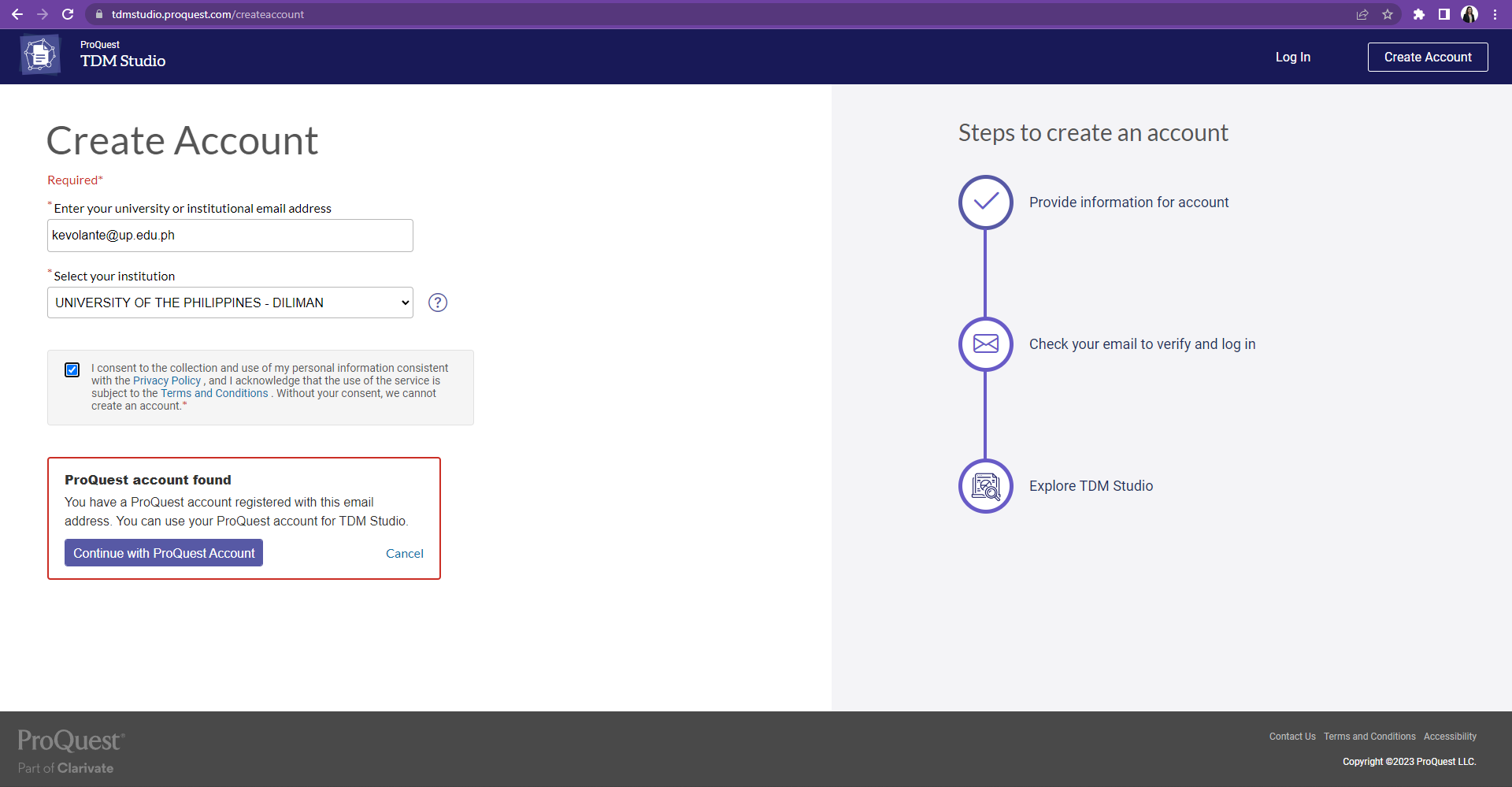Click Create Account in the top navigation
The height and width of the screenshot is (787, 1512).
(x=1427, y=57)
